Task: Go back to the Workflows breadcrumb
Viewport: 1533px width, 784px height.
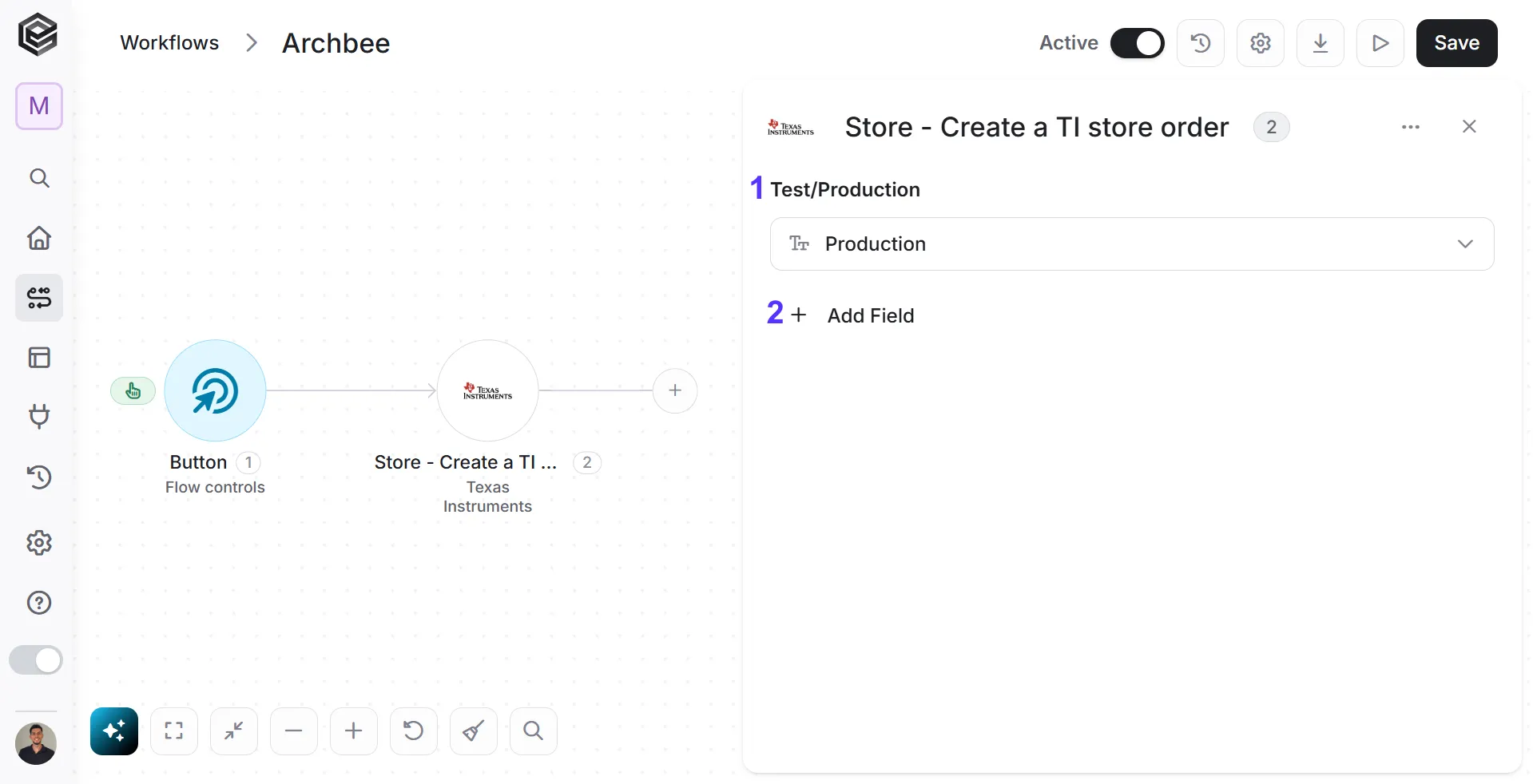Action: coord(169,43)
